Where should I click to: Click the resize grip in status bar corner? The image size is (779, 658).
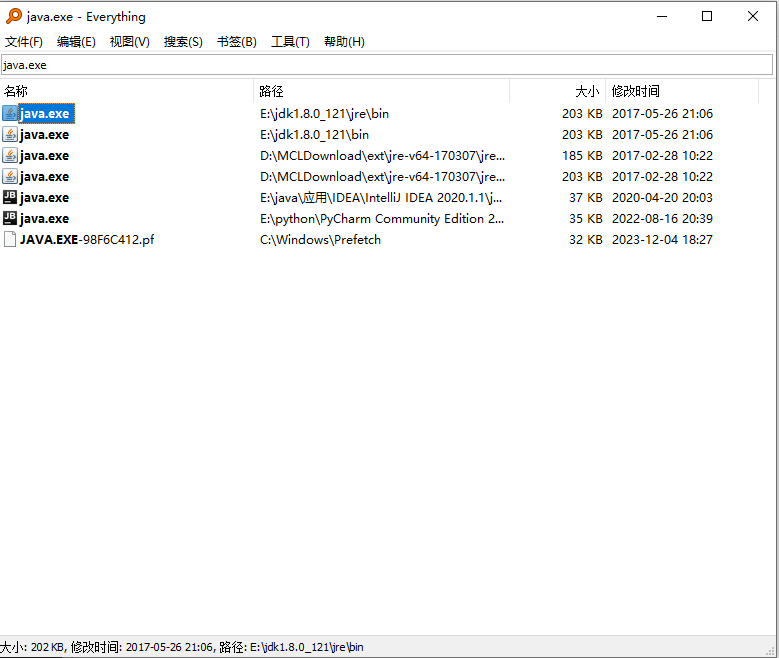point(772,651)
